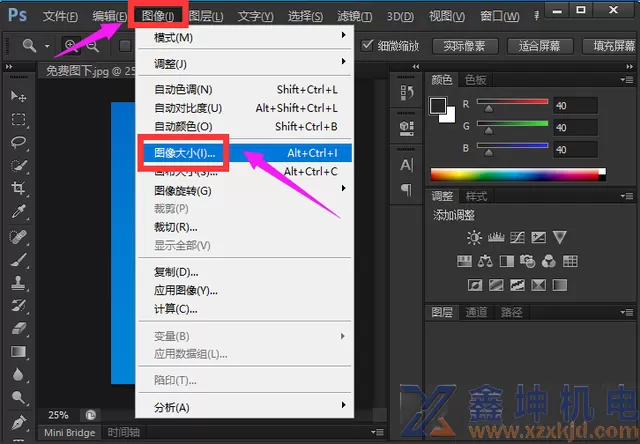The width and height of the screenshot is (640, 444).
Task: Select the Gradient tool
Action: pyautogui.click(x=18, y=351)
